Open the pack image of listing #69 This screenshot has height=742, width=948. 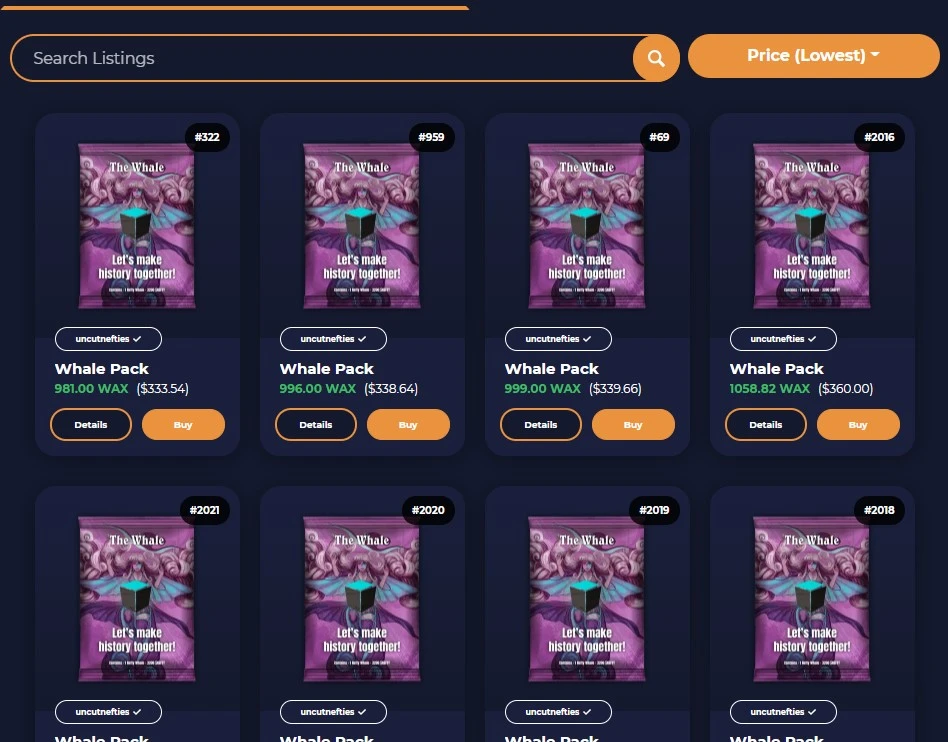(587, 226)
